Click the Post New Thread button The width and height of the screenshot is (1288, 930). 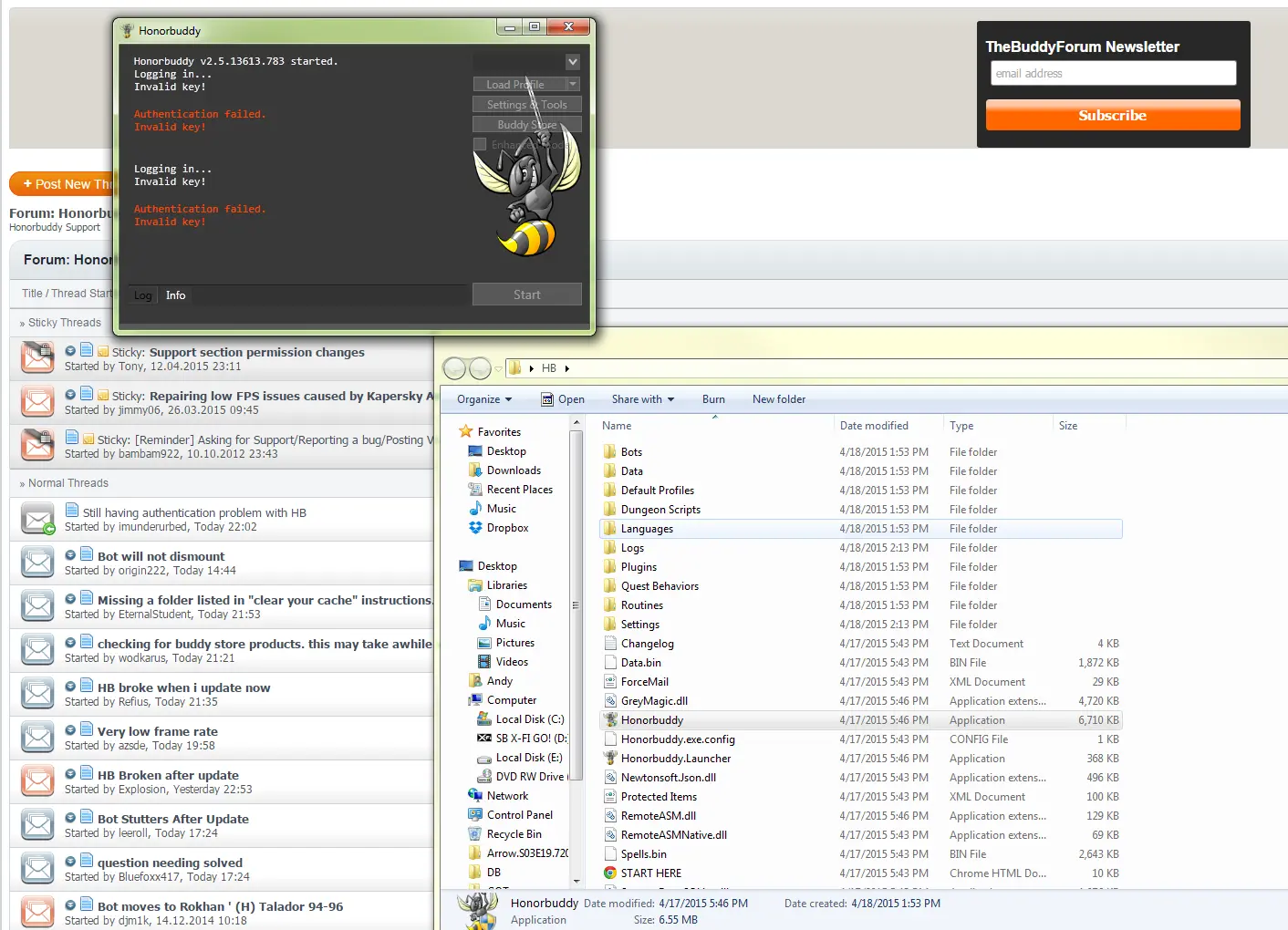[62, 183]
